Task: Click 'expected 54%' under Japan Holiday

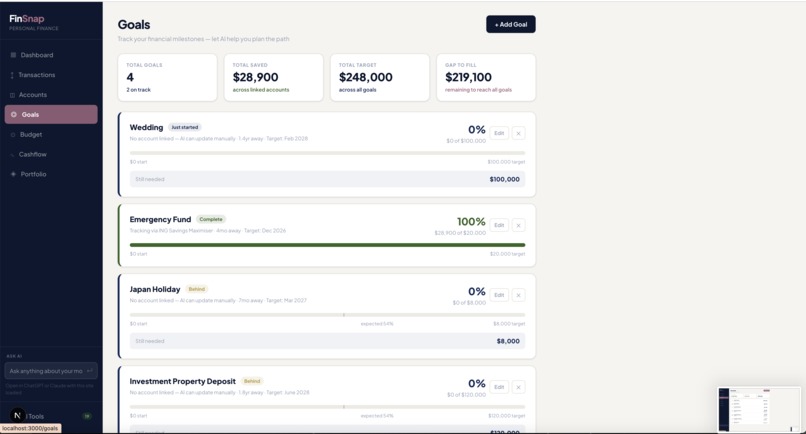Action: click(x=377, y=324)
